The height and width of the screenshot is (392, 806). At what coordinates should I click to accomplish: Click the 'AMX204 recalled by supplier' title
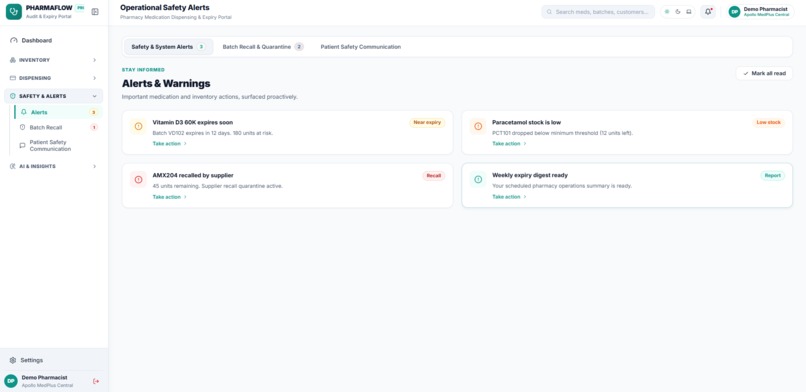click(193, 176)
